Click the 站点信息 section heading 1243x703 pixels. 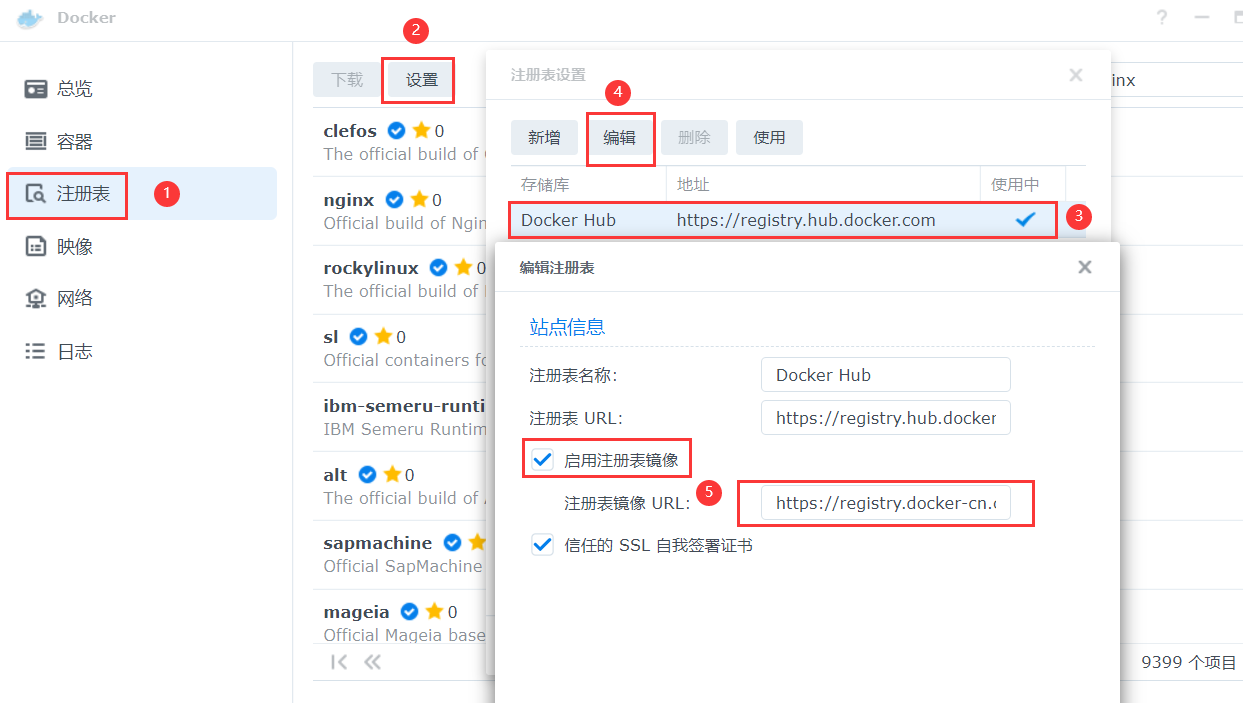567,327
